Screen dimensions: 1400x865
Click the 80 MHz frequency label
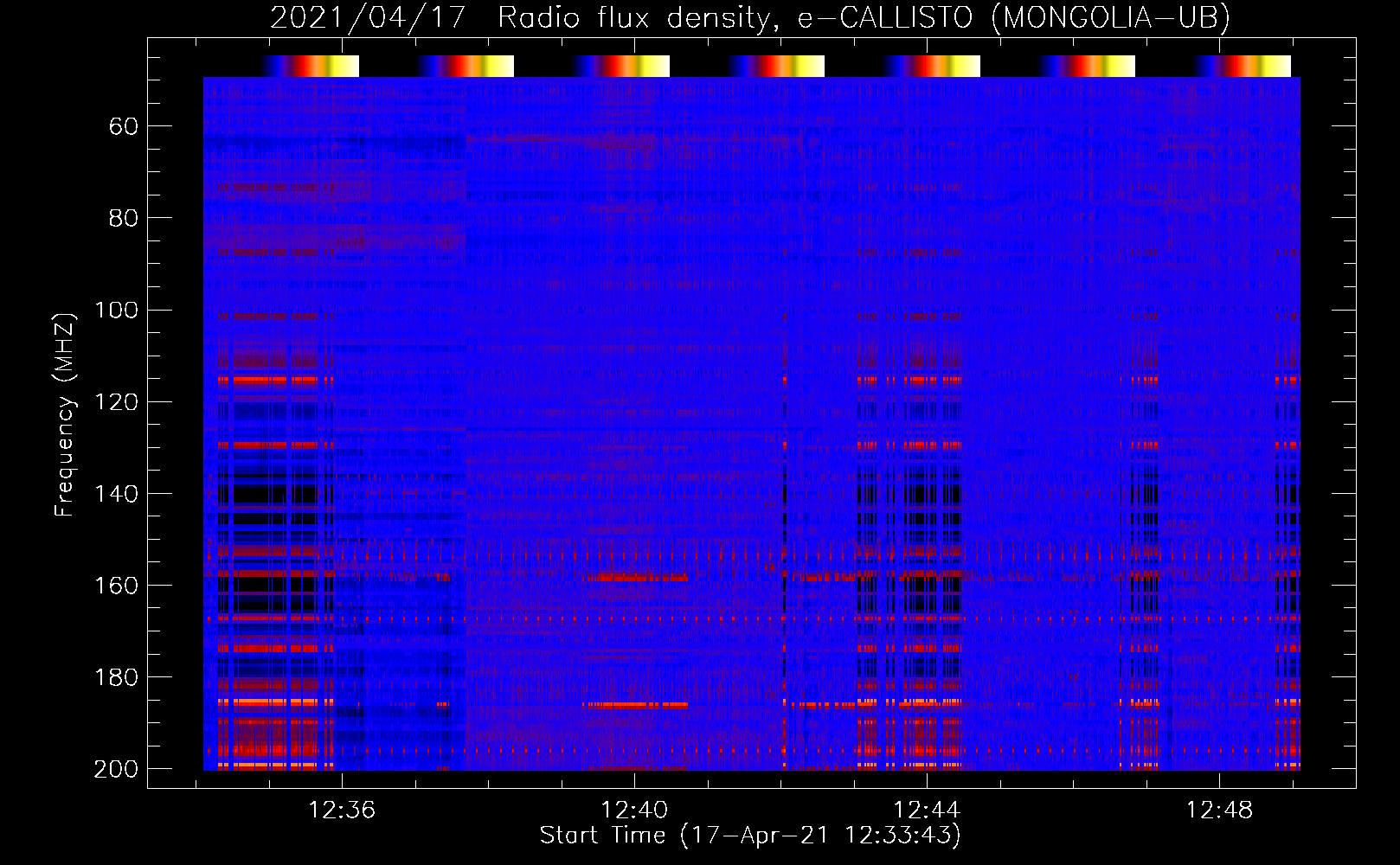click(124, 218)
